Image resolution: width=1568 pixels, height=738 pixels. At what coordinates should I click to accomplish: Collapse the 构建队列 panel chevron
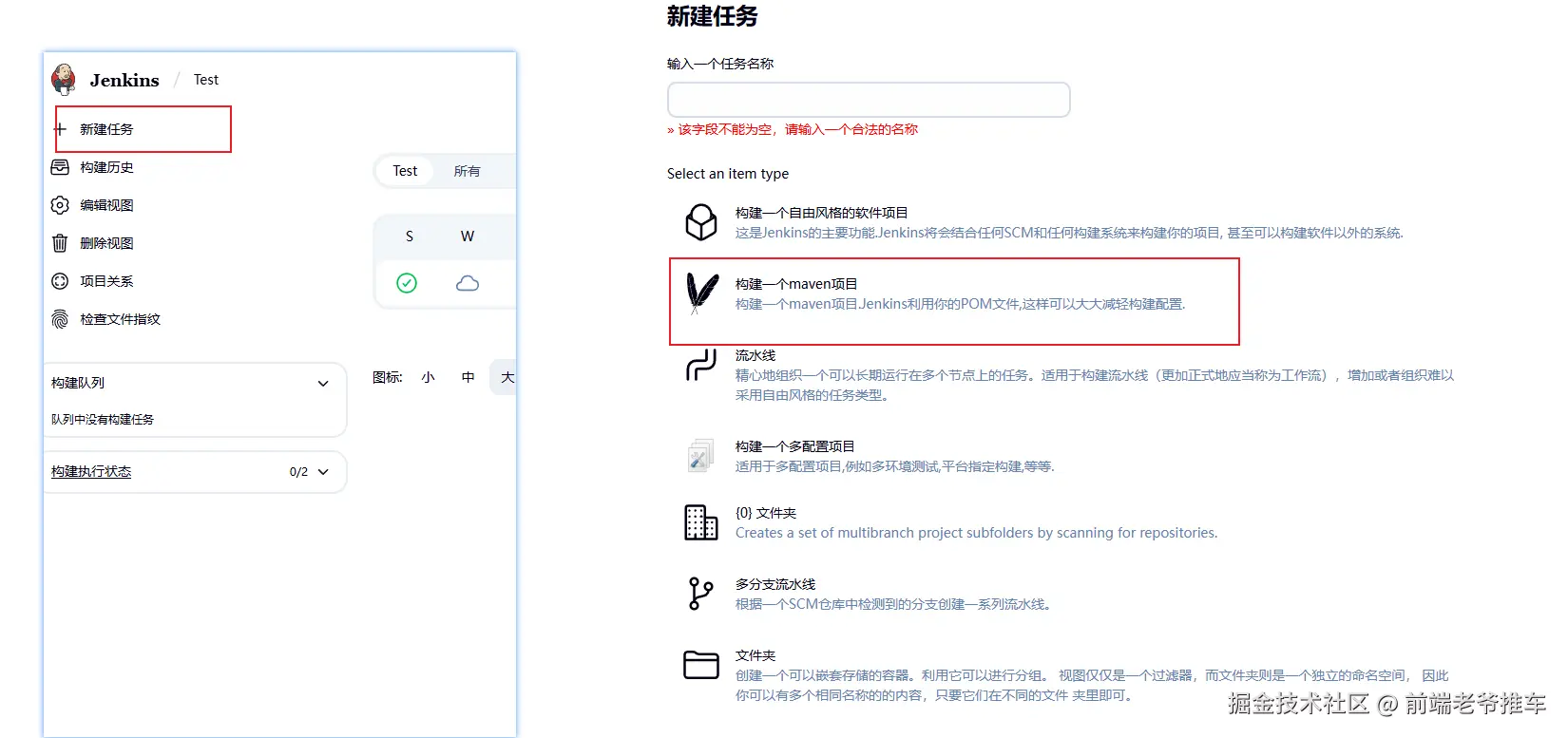click(323, 384)
